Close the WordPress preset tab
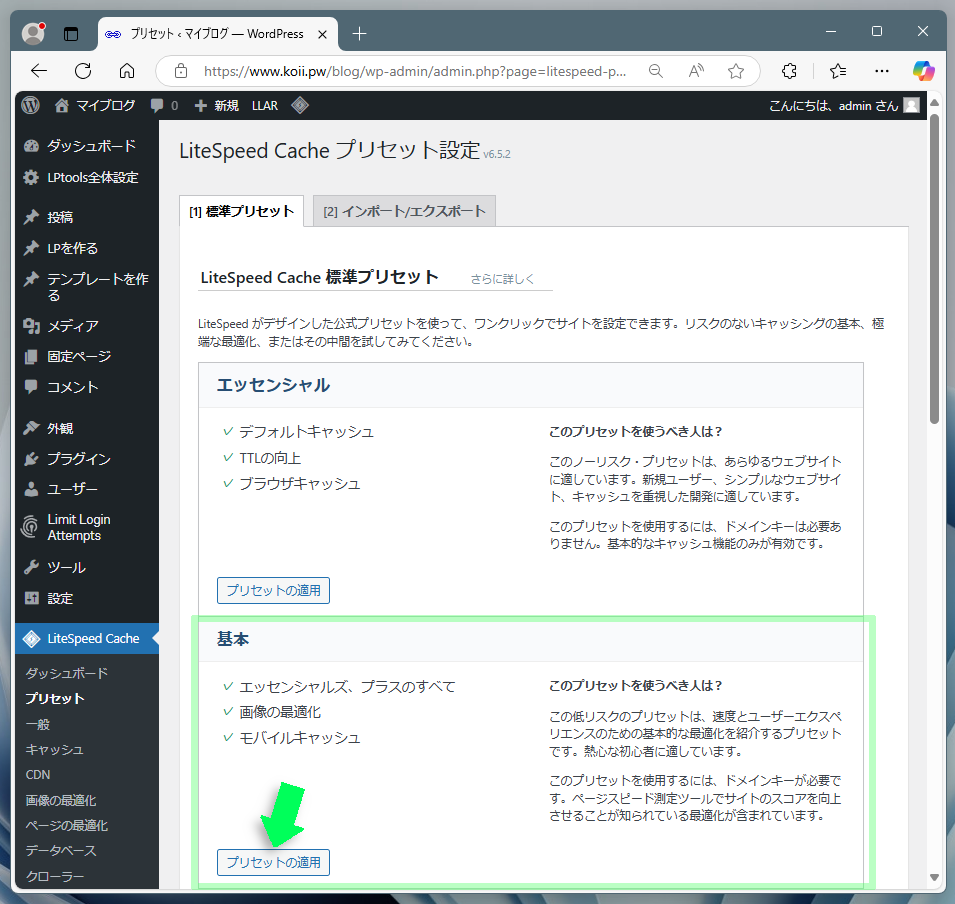Viewport: 955px width, 904px height. tap(322, 34)
